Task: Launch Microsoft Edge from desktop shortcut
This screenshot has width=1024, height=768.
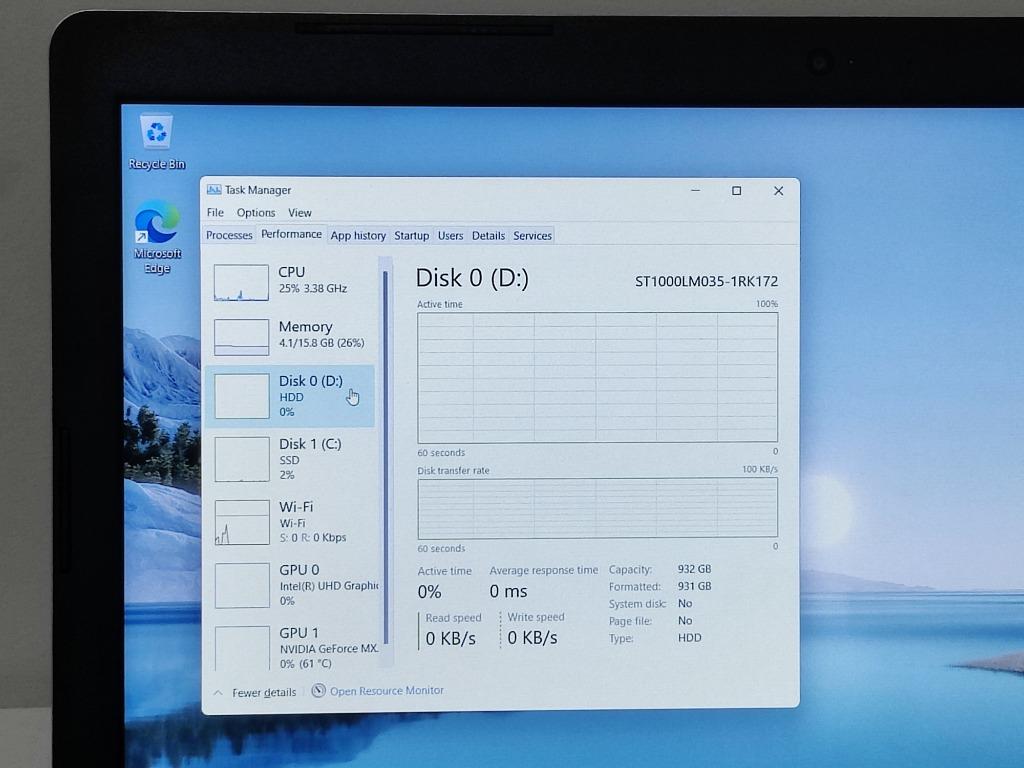Action: (x=157, y=237)
